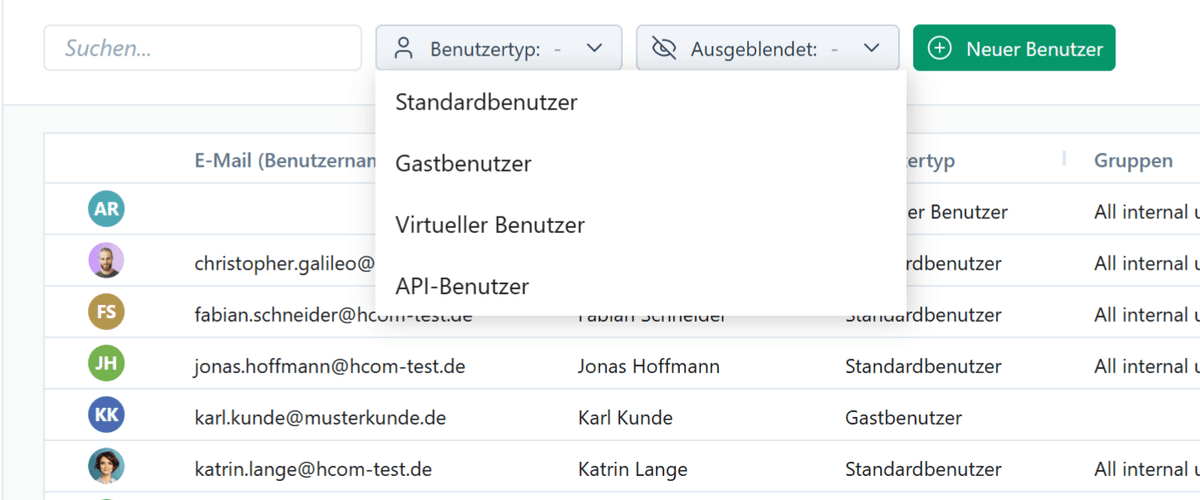Click the crossed-eye icon in Ausgeblendet filter

tap(664, 48)
